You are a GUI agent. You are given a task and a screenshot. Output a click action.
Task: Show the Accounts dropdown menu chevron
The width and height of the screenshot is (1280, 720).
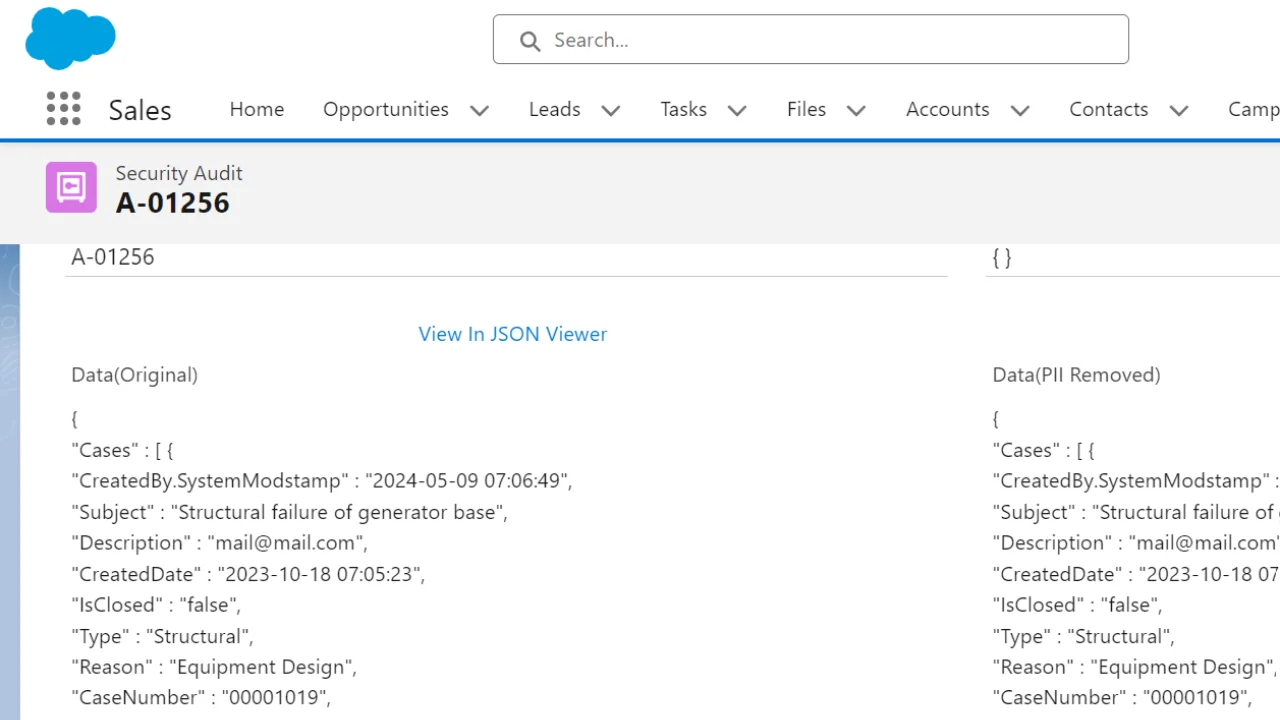[1020, 110]
